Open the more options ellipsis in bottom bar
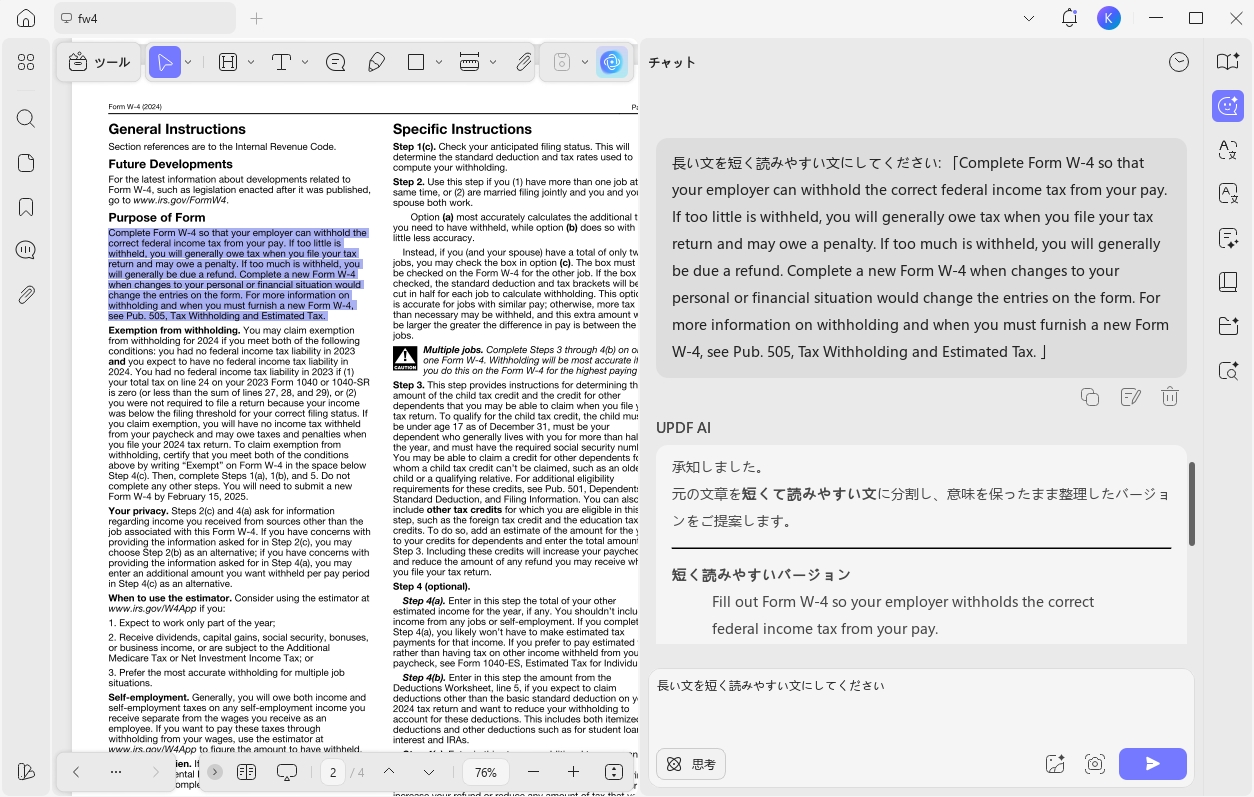This screenshot has height=797, width=1254. click(115, 772)
